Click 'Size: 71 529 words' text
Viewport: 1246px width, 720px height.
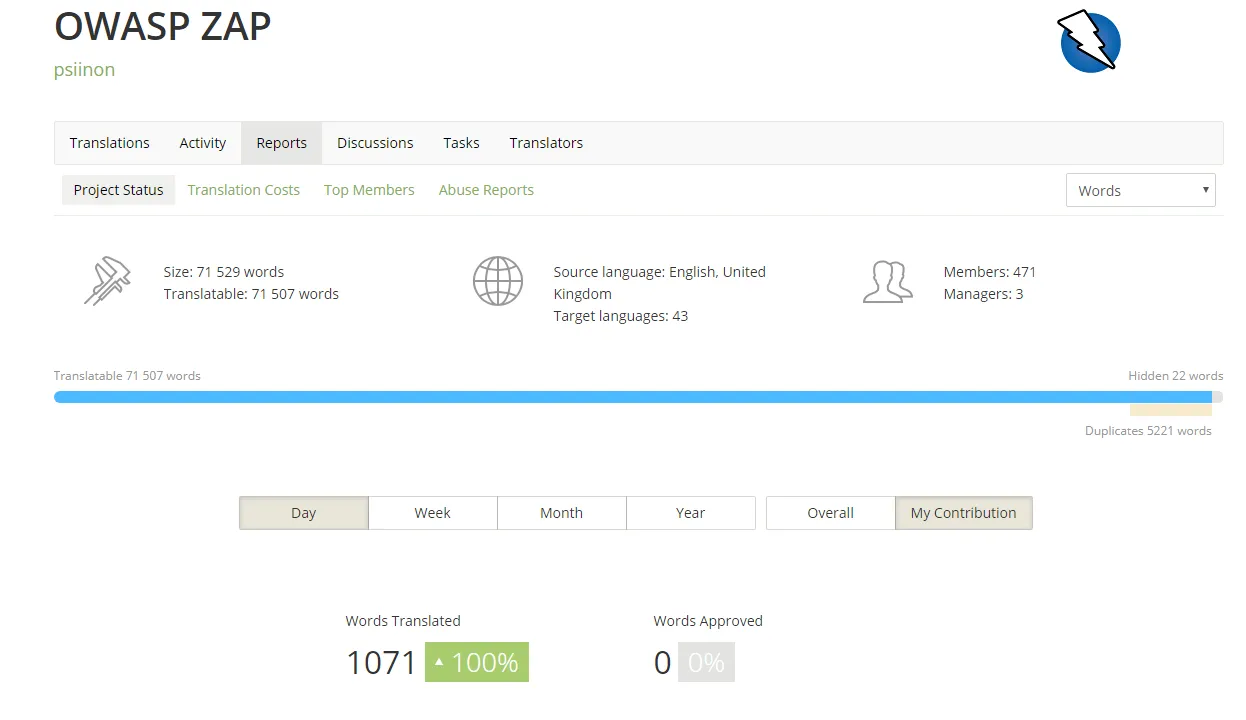pyautogui.click(x=224, y=272)
